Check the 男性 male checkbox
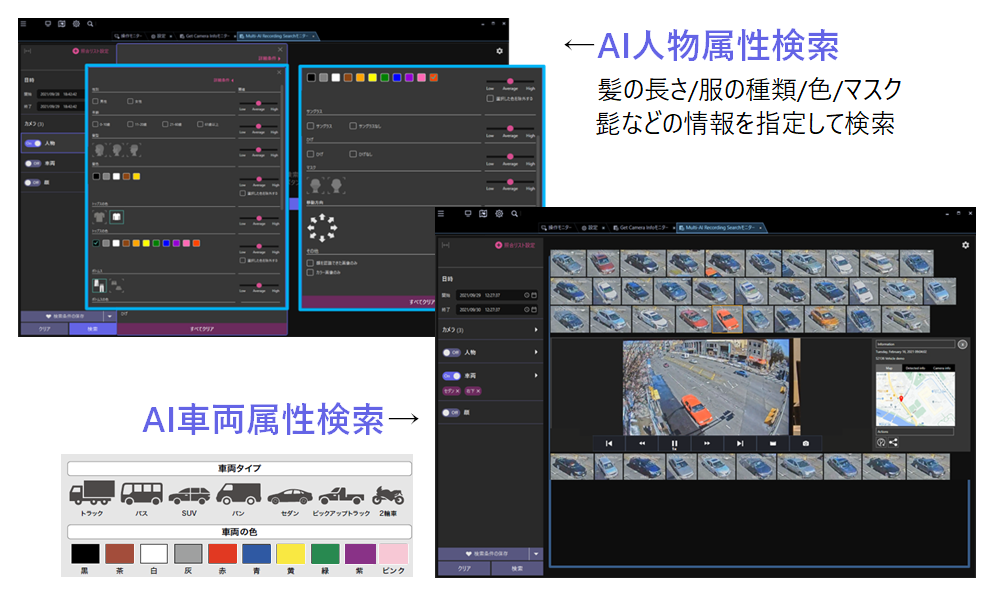 (95, 101)
